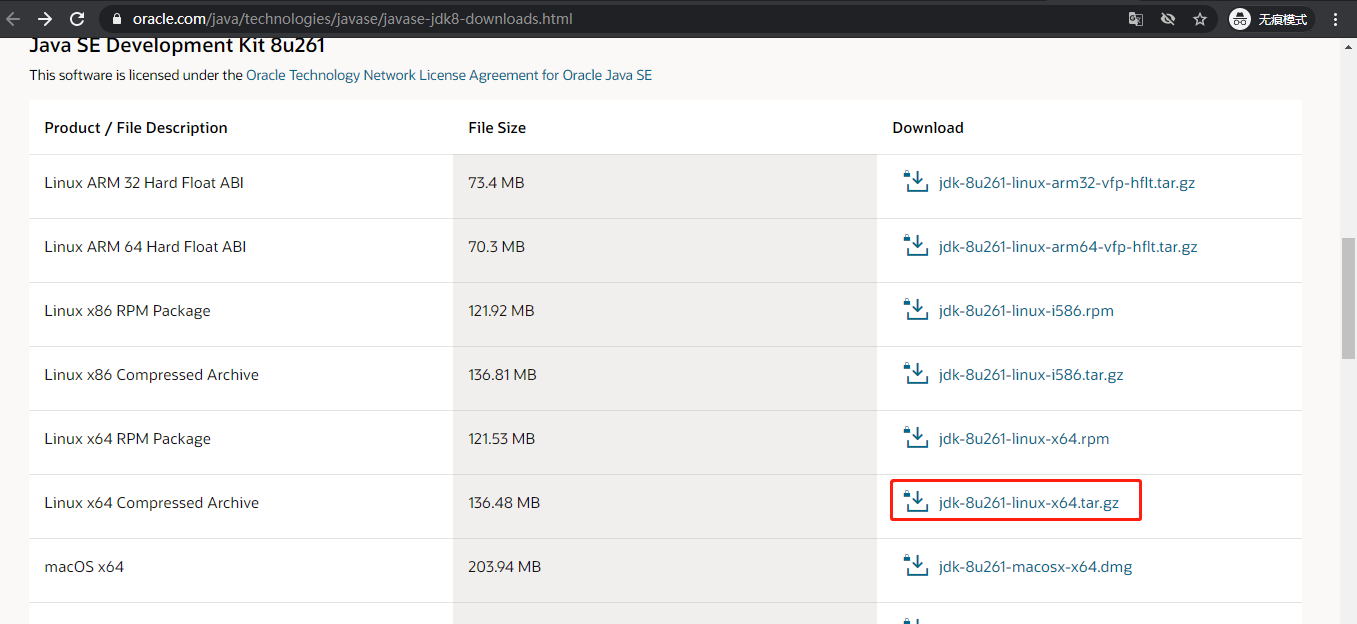Click the eye-slash tracking icon
The width and height of the screenshot is (1357, 624).
[1167, 19]
